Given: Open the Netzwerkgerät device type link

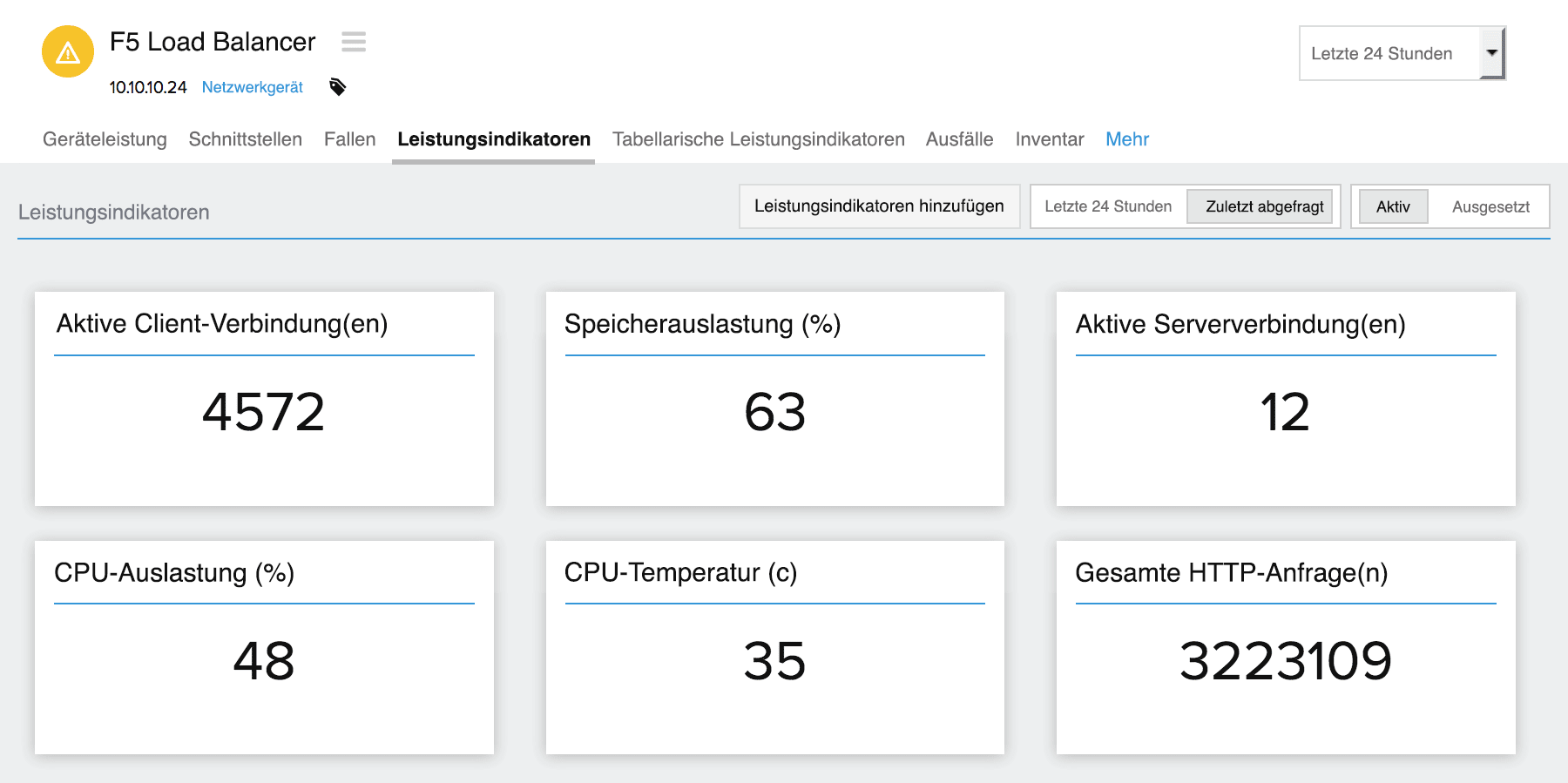Looking at the screenshot, I should coord(253,87).
